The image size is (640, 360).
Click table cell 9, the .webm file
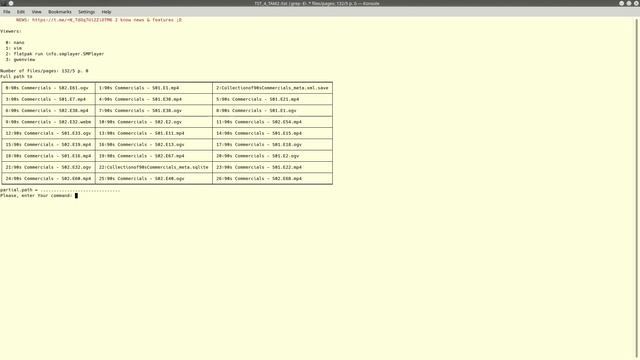coord(48,122)
